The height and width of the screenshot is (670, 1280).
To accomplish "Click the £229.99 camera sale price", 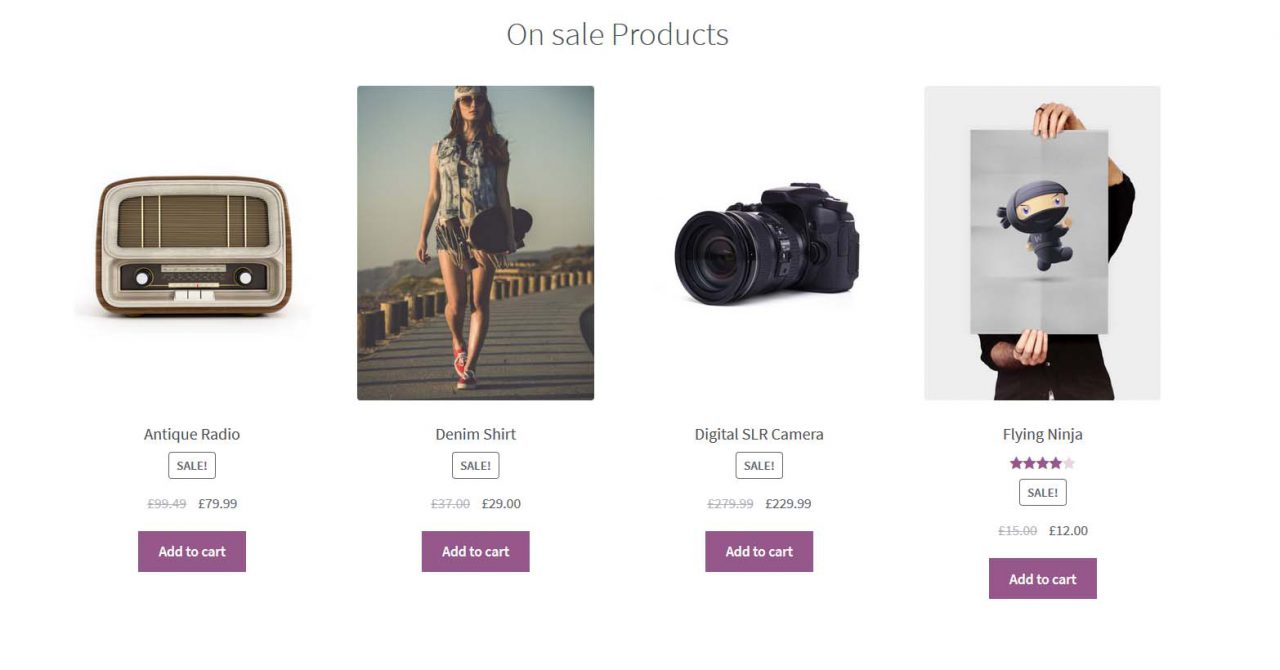I will tap(788, 504).
